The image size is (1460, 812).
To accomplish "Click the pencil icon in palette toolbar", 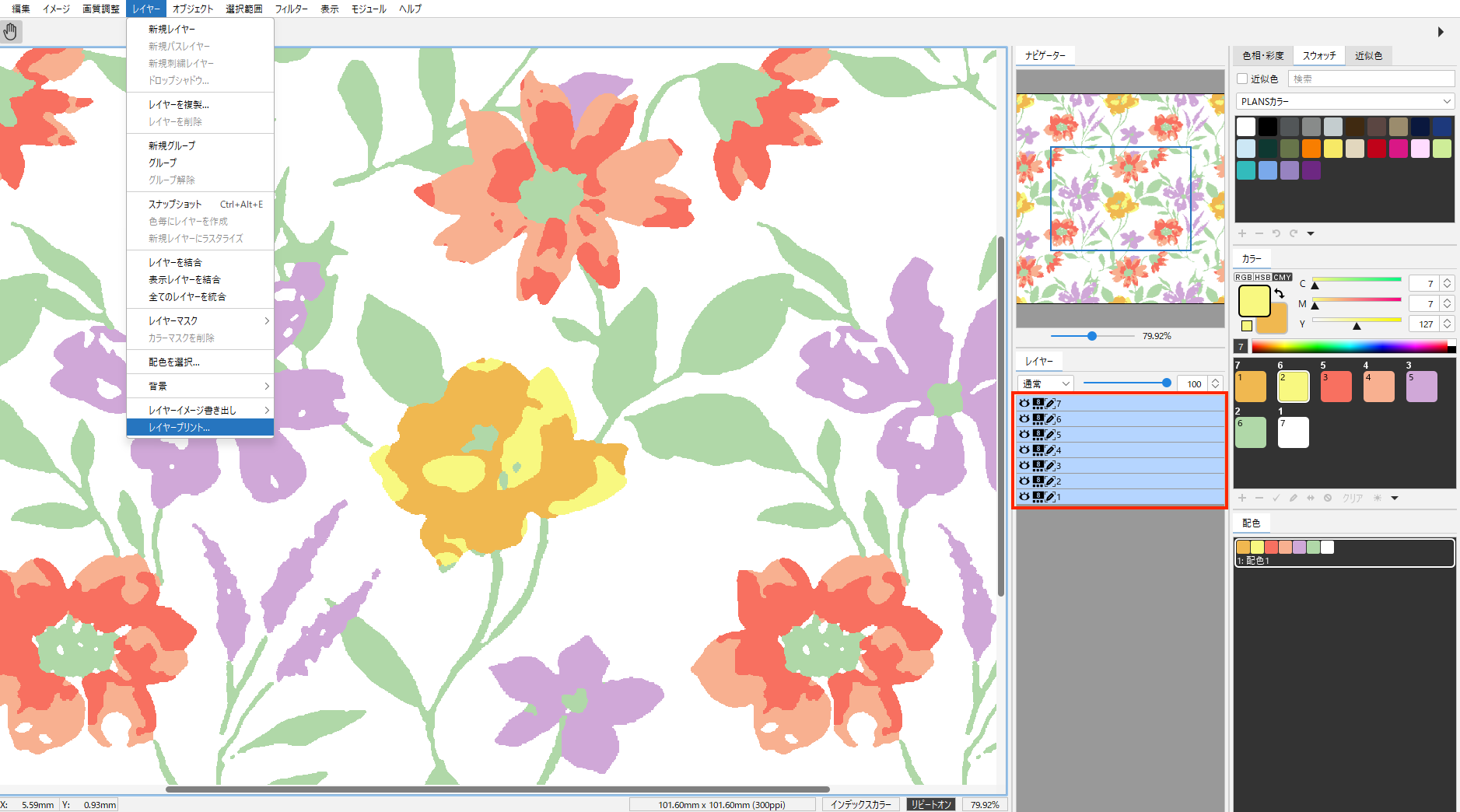I will [x=1293, y=498].
